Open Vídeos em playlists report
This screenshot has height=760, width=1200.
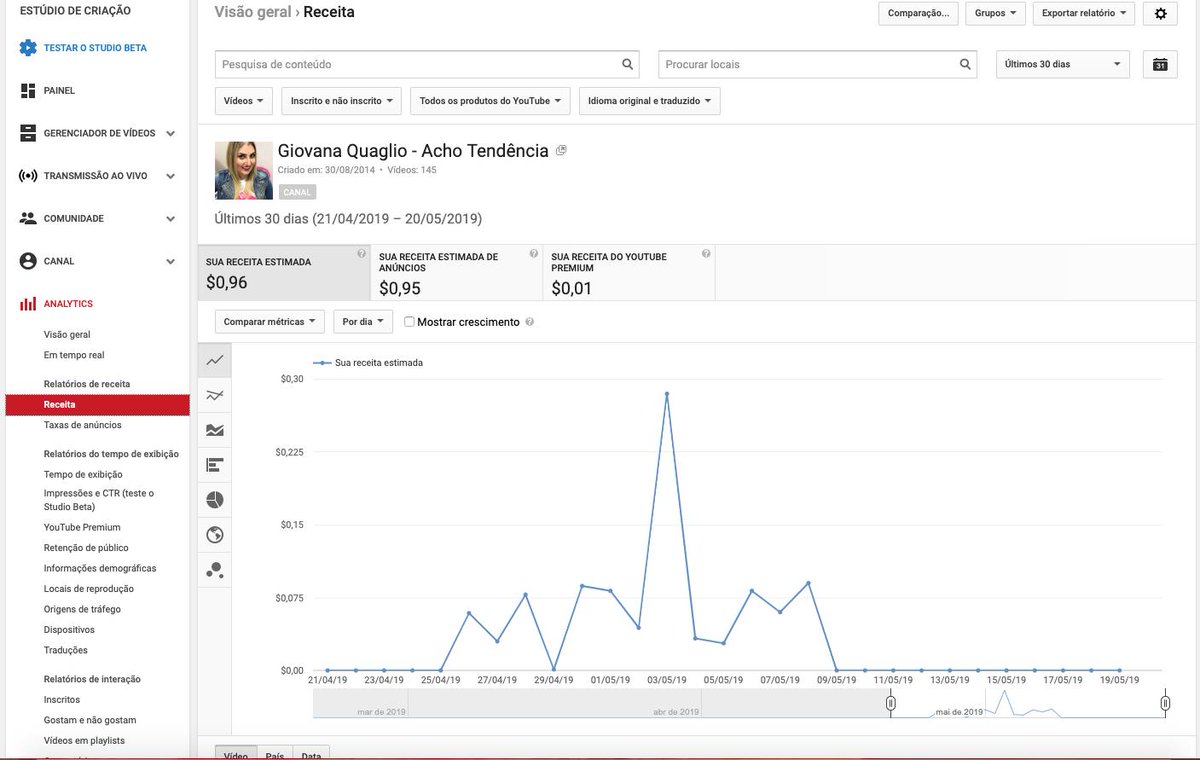(x=84, y=741)
